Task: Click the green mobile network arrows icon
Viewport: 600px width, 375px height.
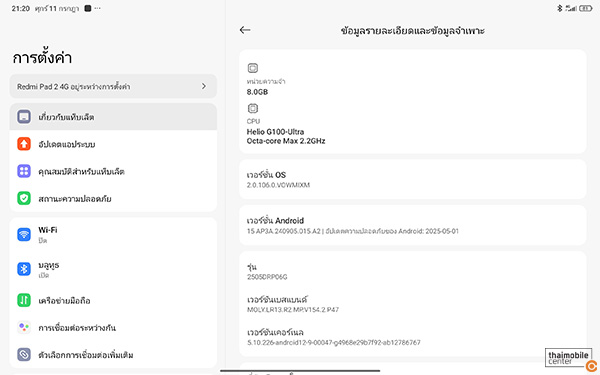Action: point(24,300)
